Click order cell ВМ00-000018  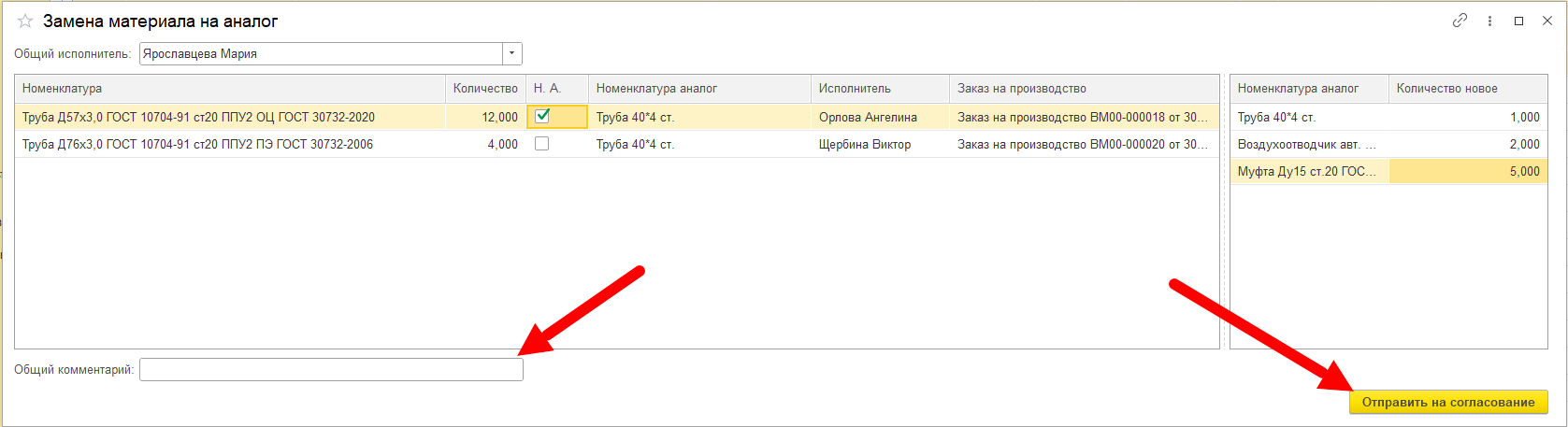[x=1084, y=117]
